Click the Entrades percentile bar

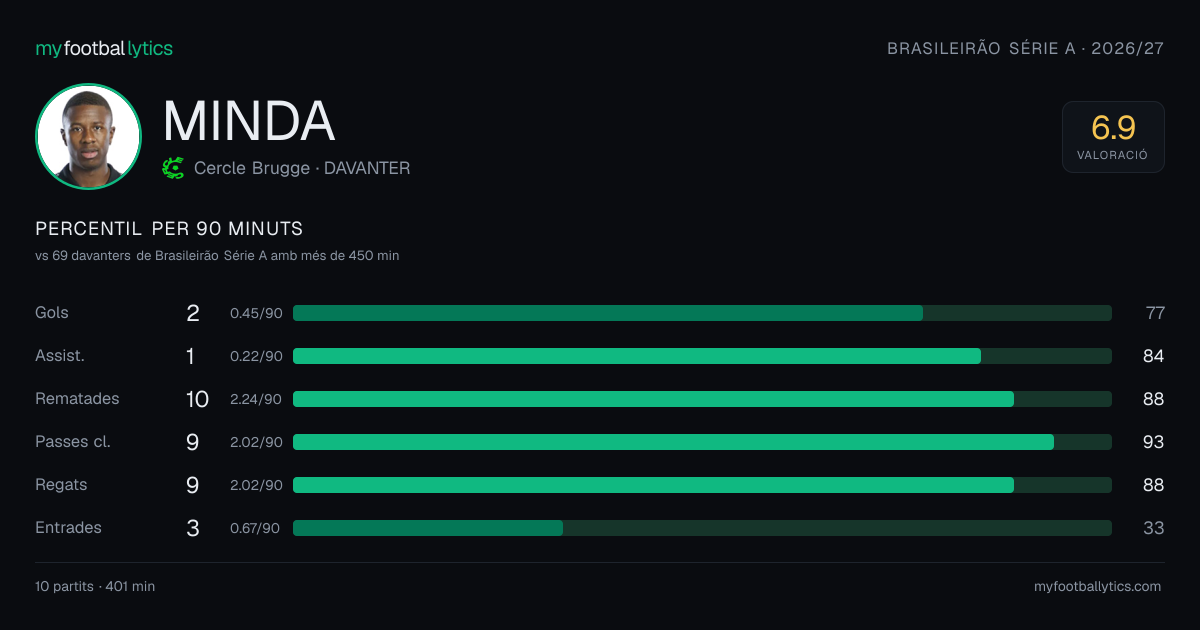pos(702,528)
